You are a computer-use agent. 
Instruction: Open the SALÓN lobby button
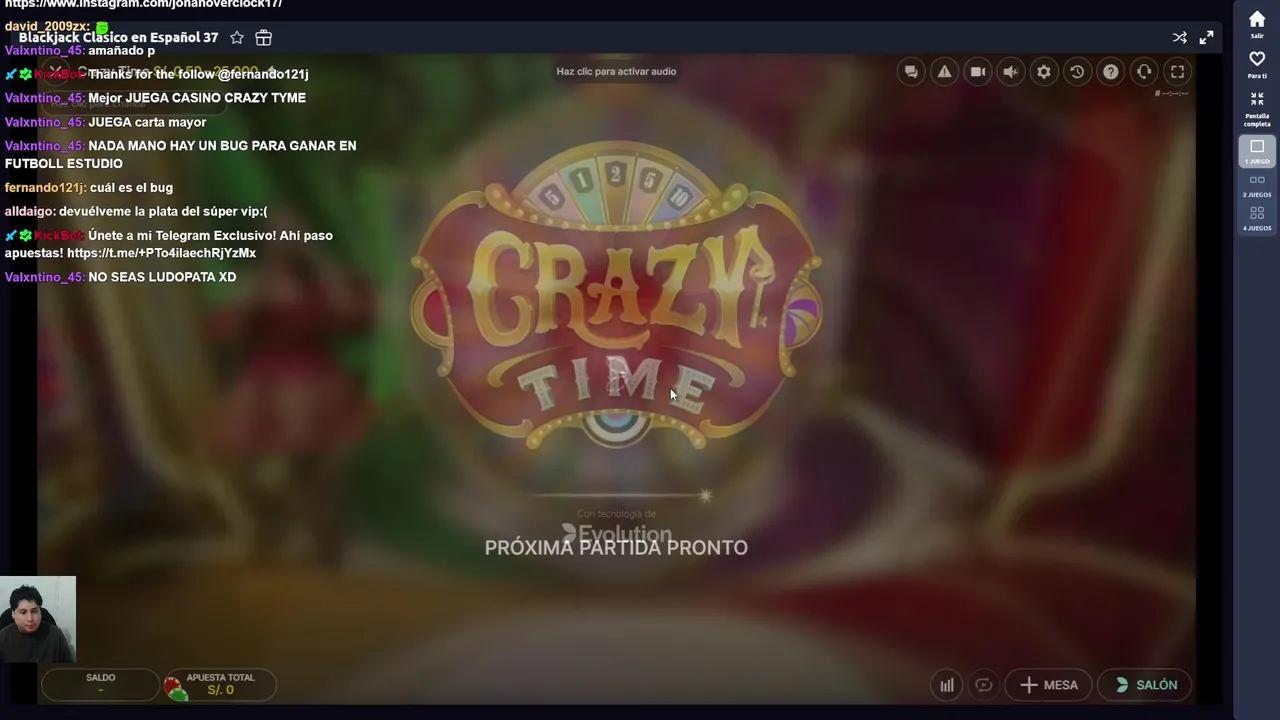(x=1146, y=685)
